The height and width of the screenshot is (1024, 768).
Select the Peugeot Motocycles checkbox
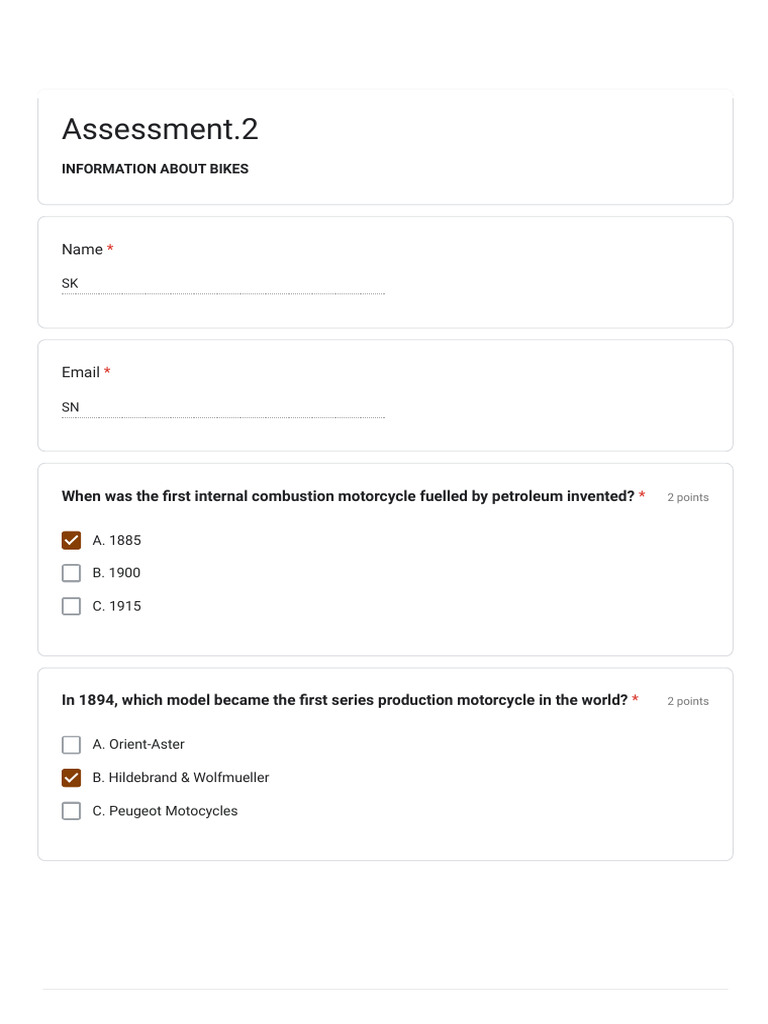(x=71, y=811)
